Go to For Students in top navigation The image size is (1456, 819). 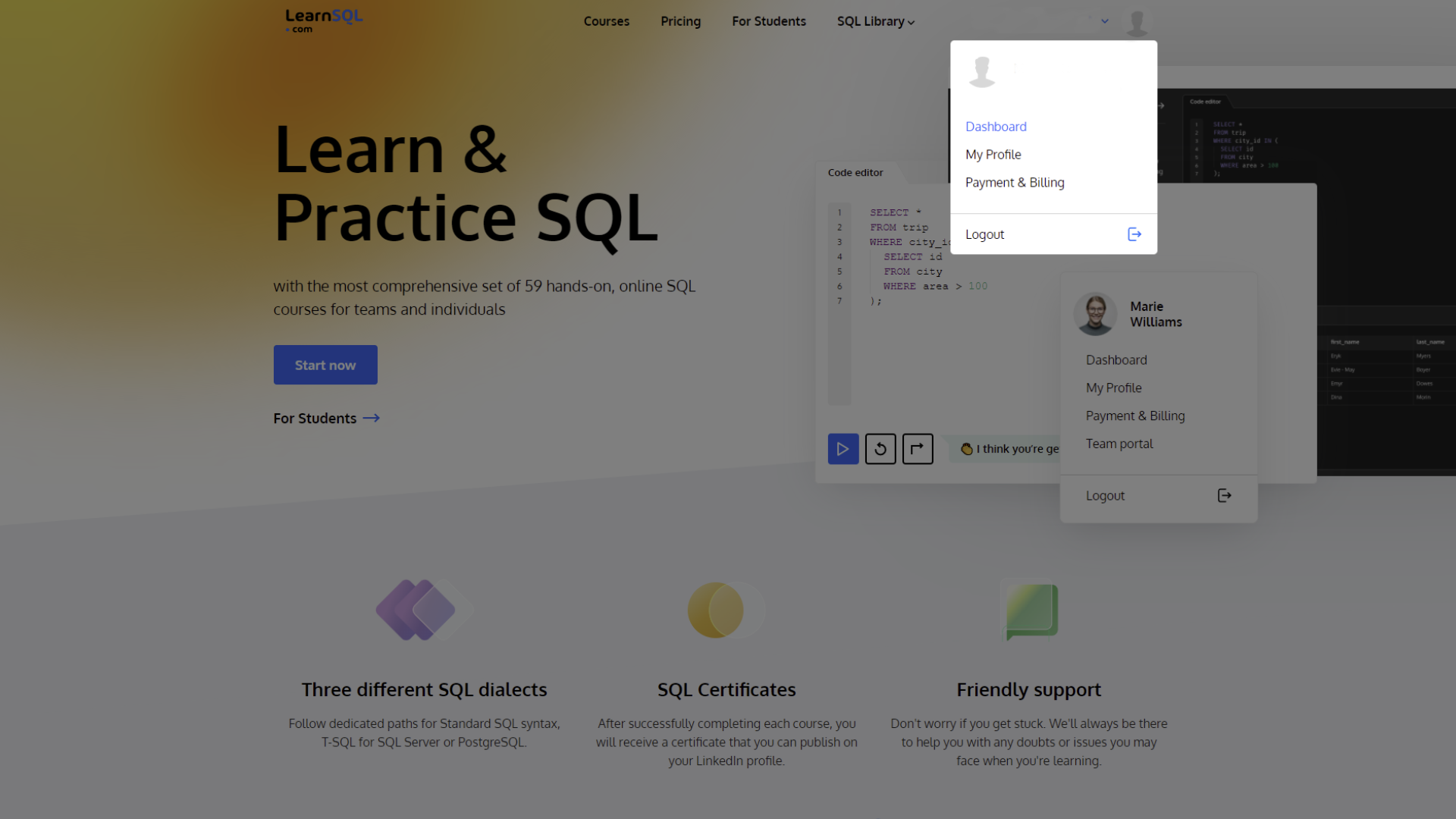[x=768, y=21]
